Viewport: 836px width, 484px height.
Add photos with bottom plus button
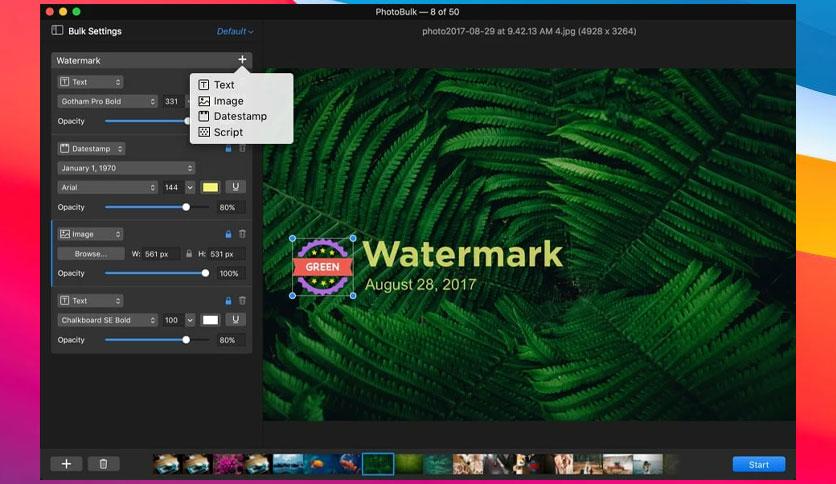pos(66,464)
